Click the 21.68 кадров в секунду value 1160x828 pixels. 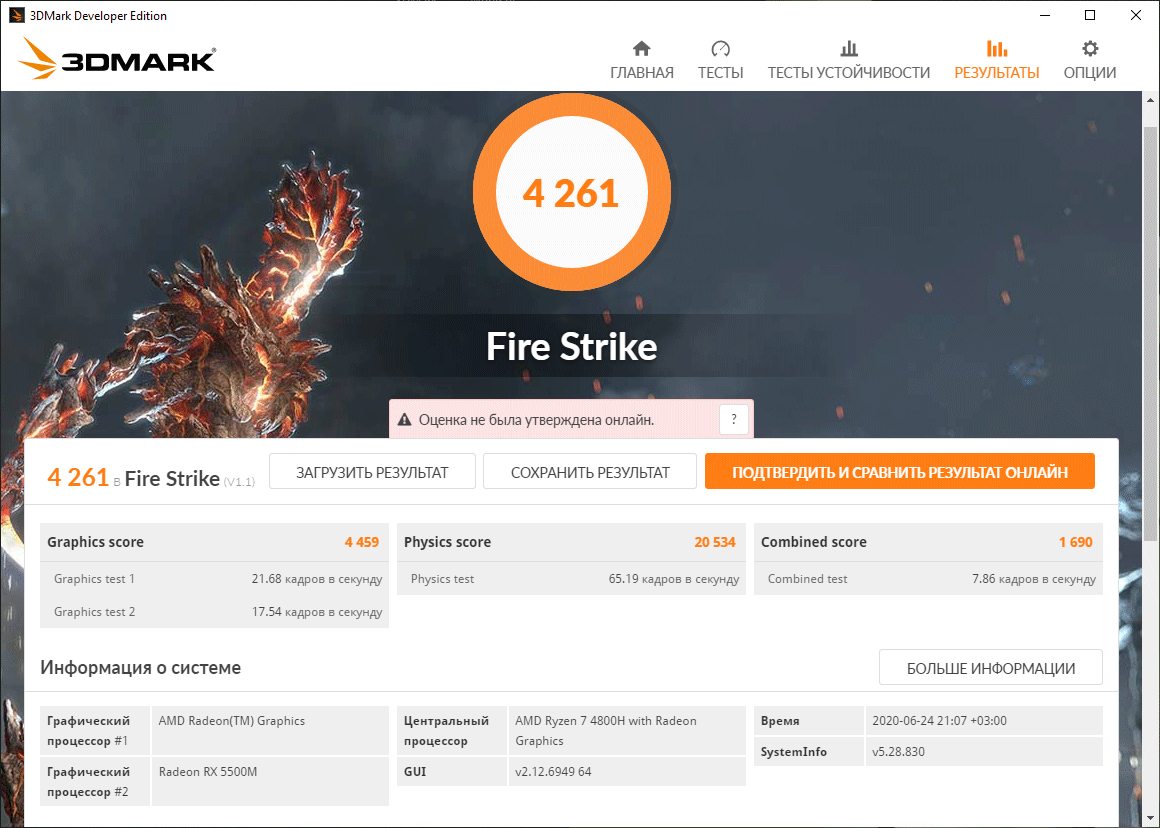[317, 579]
